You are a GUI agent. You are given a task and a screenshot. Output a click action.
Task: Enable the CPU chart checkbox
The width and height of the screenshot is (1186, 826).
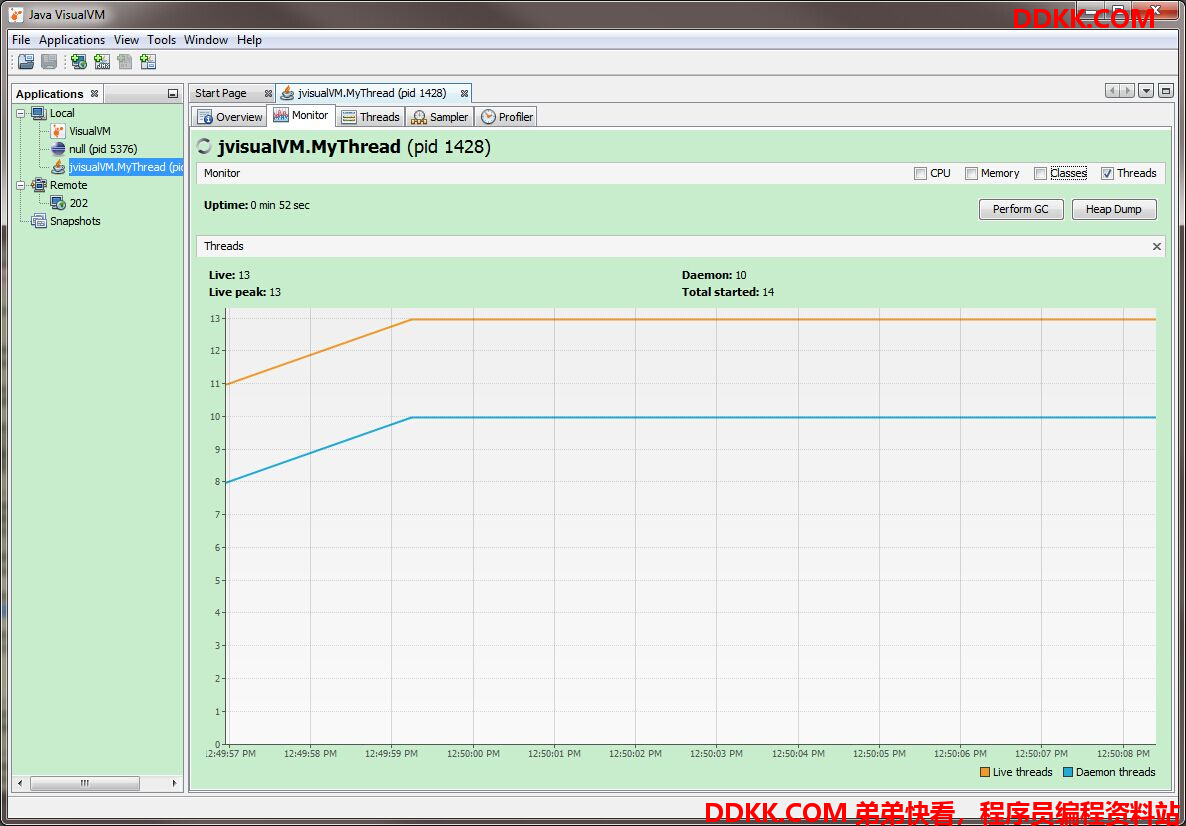click(920, 173)
